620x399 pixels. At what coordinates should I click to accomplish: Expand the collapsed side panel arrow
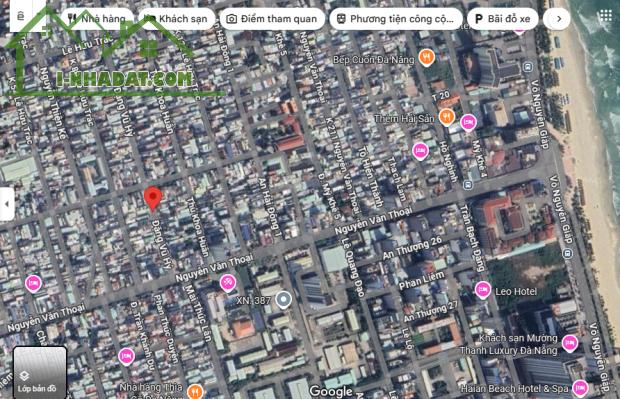coord(7,204)
